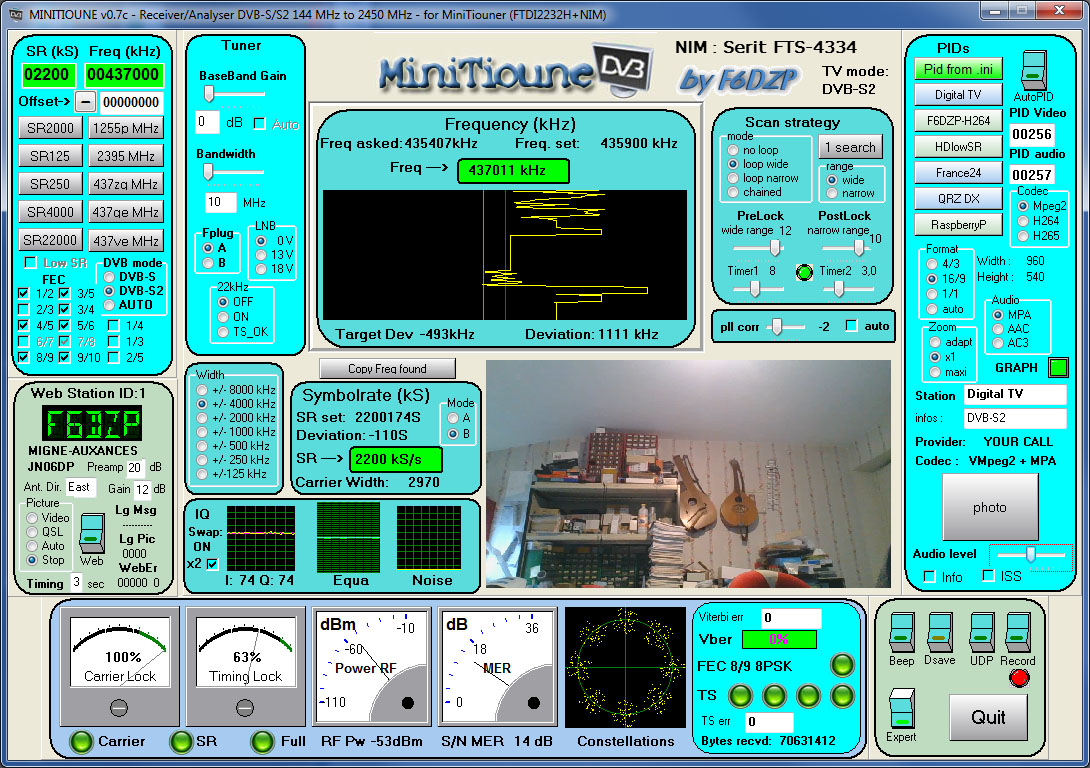Choose H264 codec radio button
This screenshot has height=768, width=1090.
[x=1023, y=221]
